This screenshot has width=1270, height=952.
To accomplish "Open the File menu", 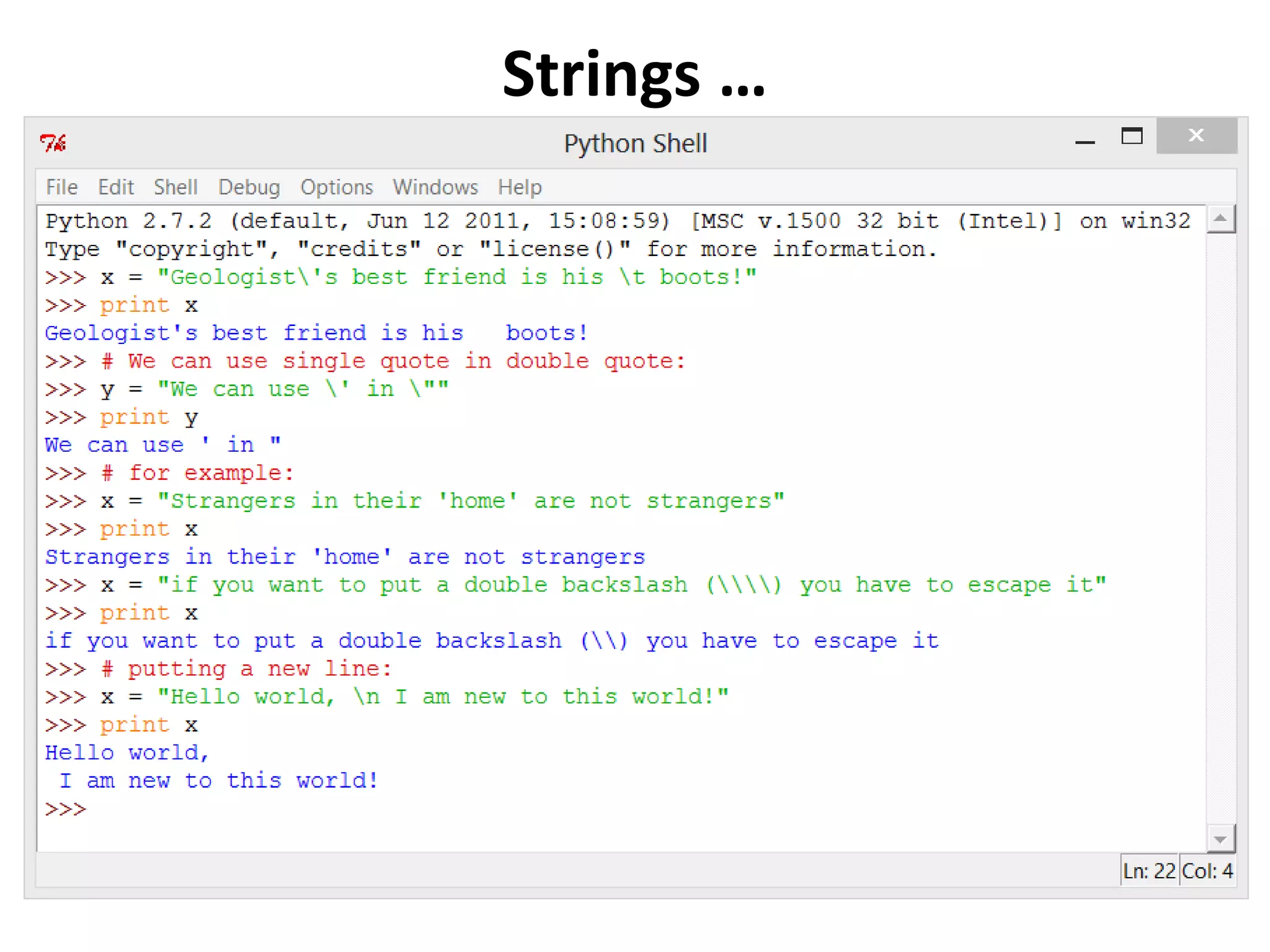I will (62, 187).
